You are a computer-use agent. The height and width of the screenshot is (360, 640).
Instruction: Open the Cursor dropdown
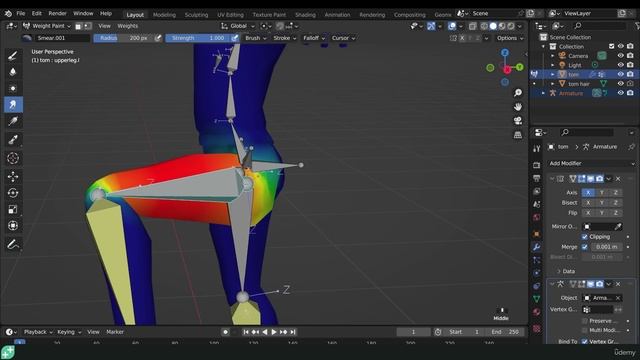[x=343, y=38]
